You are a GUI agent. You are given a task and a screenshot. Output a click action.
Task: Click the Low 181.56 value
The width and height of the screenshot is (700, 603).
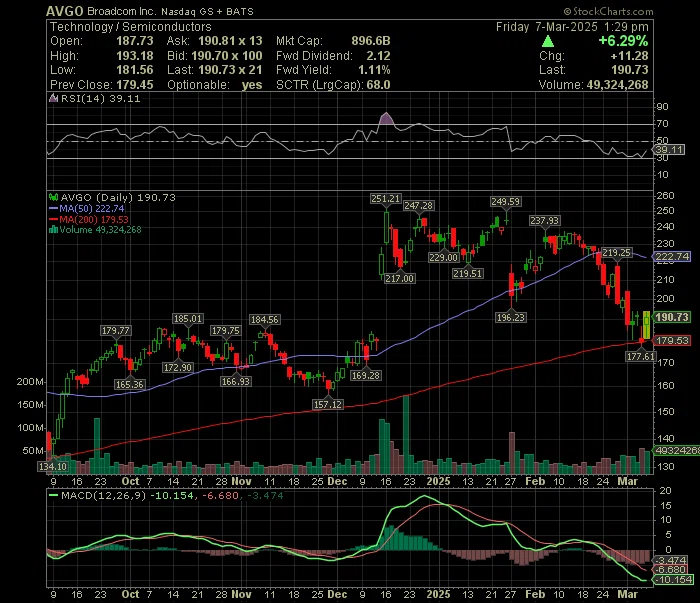pos(135,70)
